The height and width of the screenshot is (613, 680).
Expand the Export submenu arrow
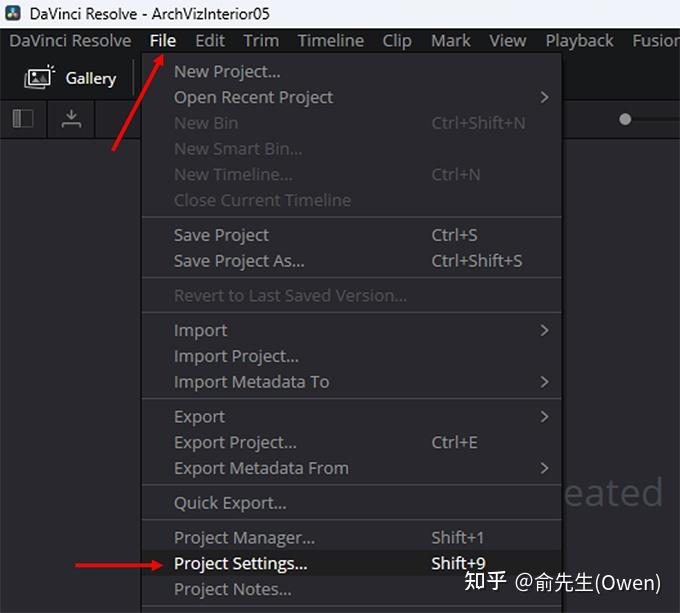(x=544, y=416)
